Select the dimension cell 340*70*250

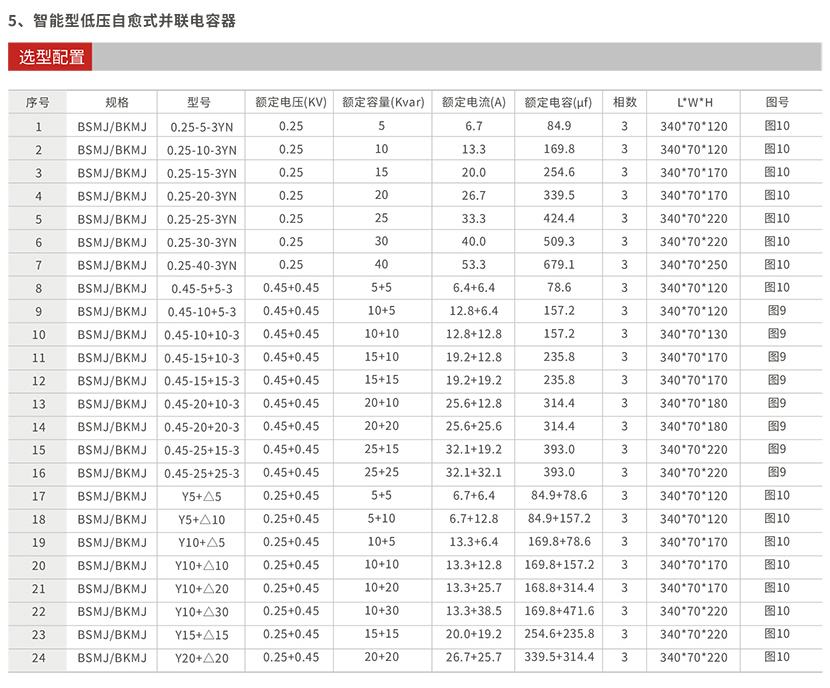tap(694, 265)
